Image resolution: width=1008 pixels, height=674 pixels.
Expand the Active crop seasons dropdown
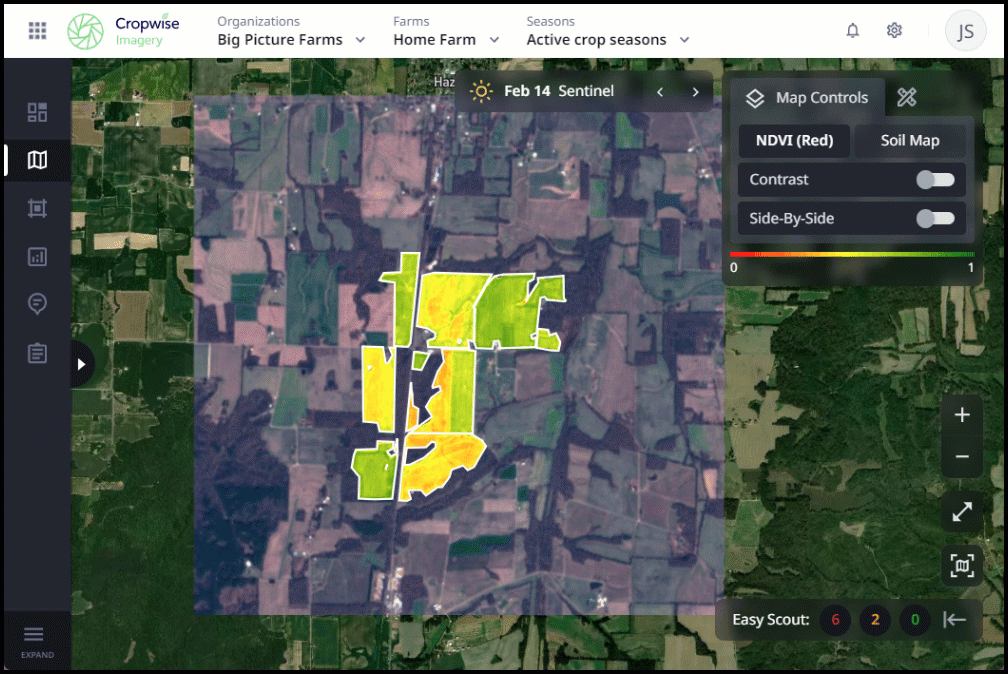(x=608, y=40)
